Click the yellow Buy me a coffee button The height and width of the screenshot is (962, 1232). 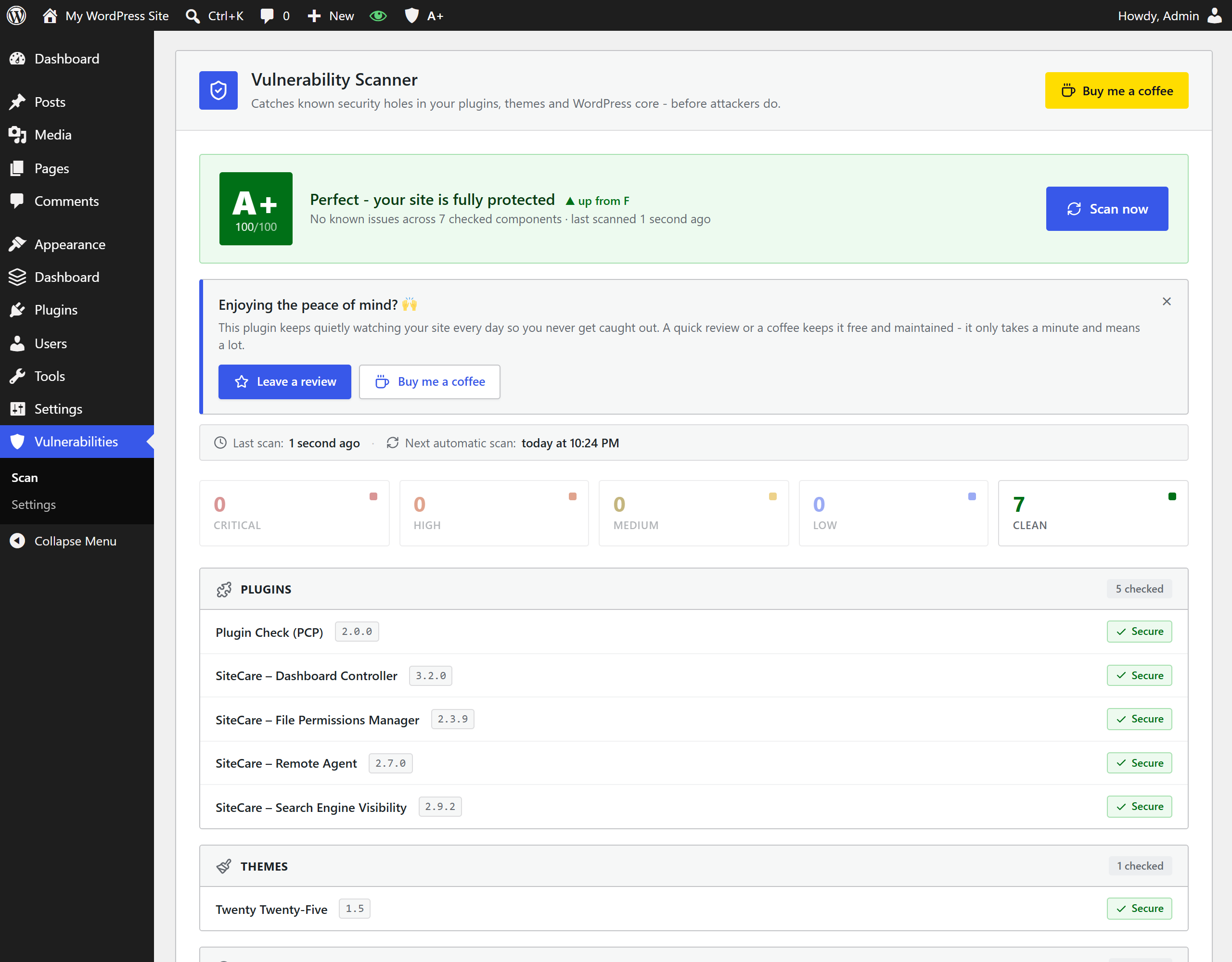coord(1116,90)
